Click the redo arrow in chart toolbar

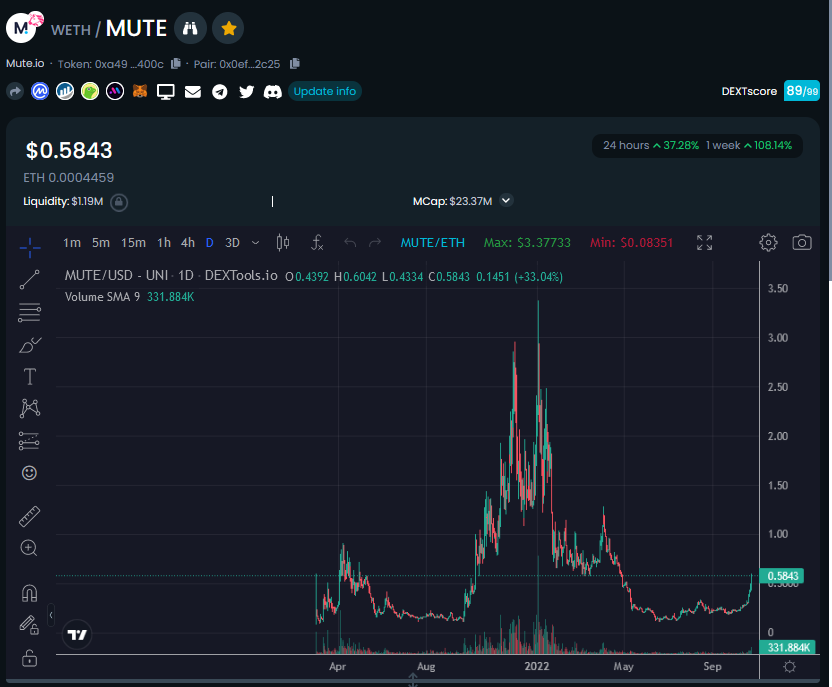tap(375, 243)
